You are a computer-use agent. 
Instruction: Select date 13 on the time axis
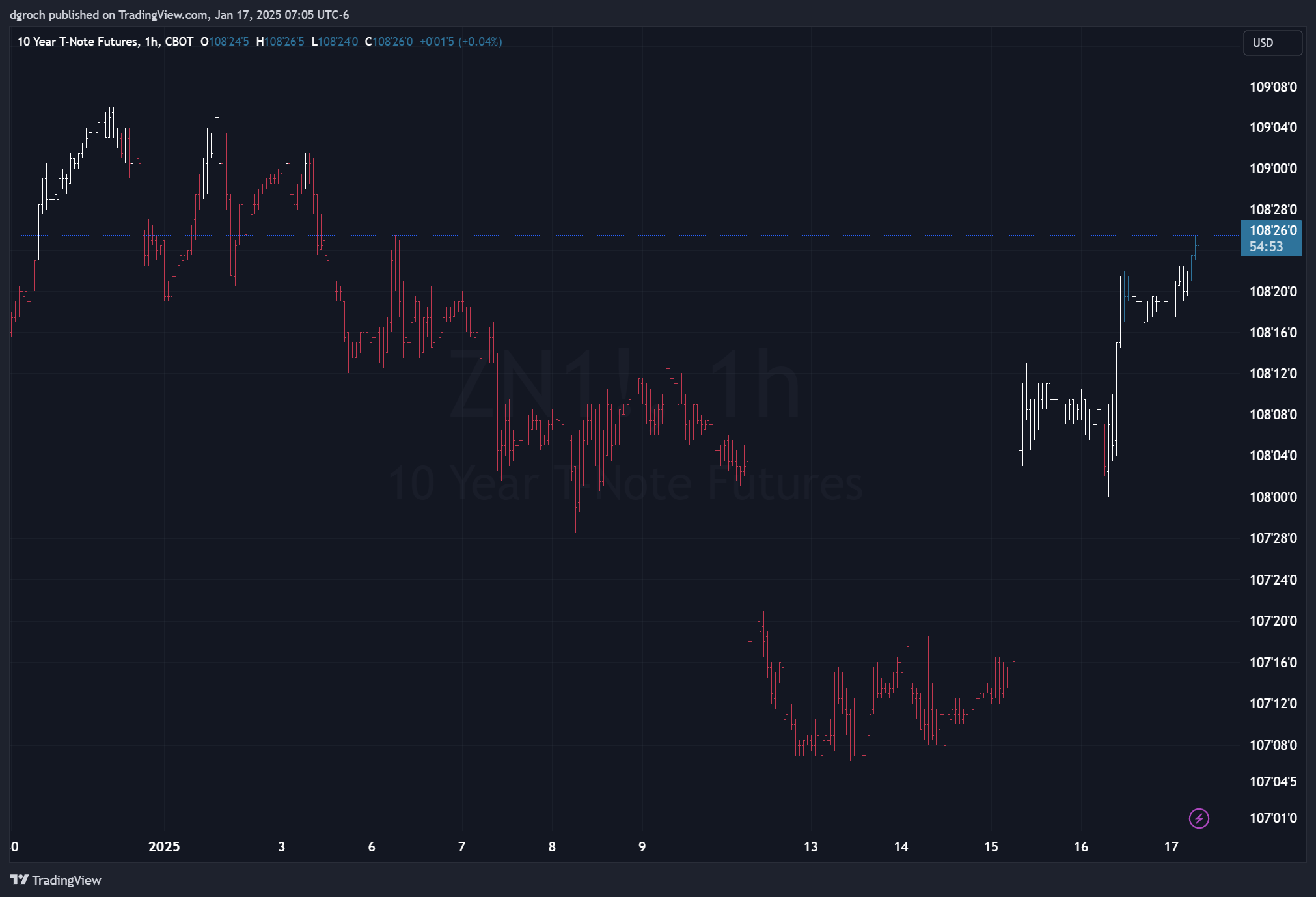click(x=810, y=847)
